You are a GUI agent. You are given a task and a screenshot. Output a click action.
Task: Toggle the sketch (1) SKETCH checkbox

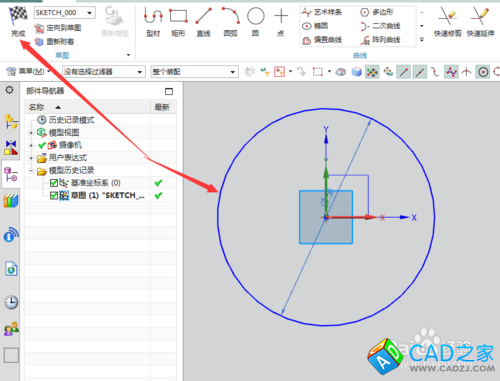pyautogui.click(x=54, y=195)
